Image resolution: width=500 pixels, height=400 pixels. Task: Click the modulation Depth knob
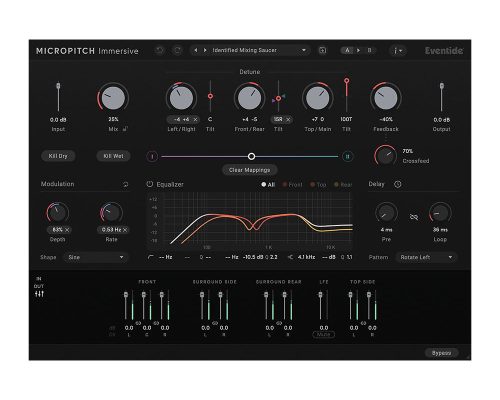pos(57,213)
